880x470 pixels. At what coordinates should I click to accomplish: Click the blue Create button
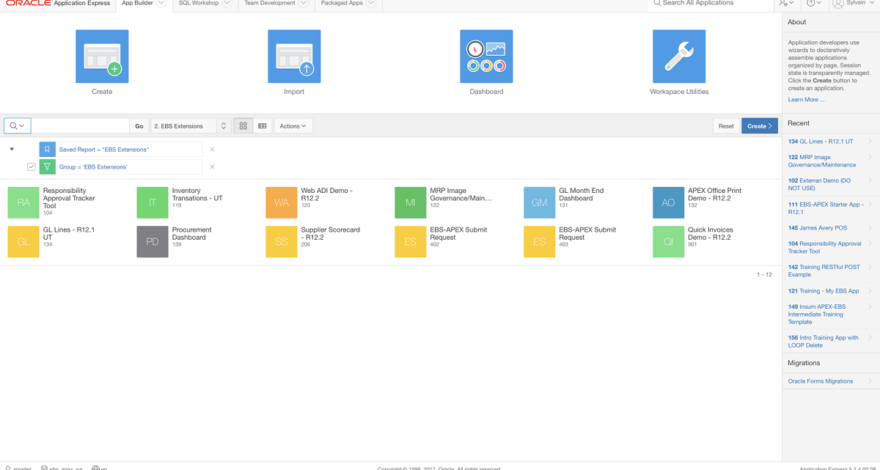[x=759, y=126]
